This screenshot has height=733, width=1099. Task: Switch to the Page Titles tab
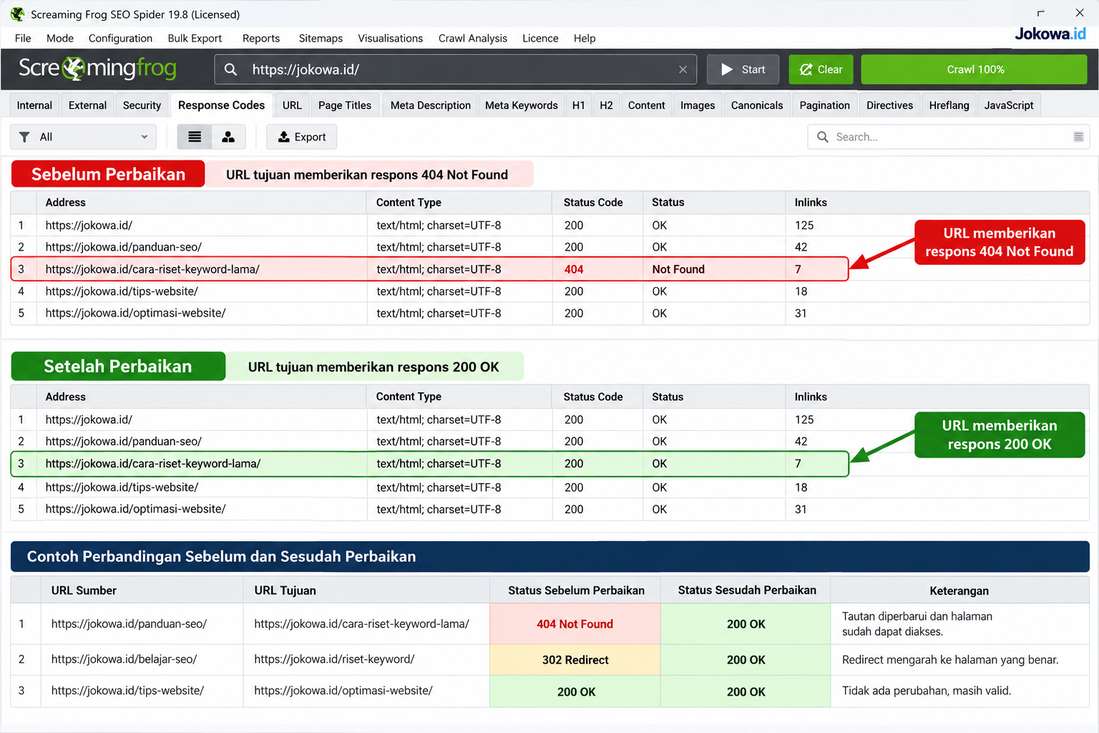coord(344,105)
